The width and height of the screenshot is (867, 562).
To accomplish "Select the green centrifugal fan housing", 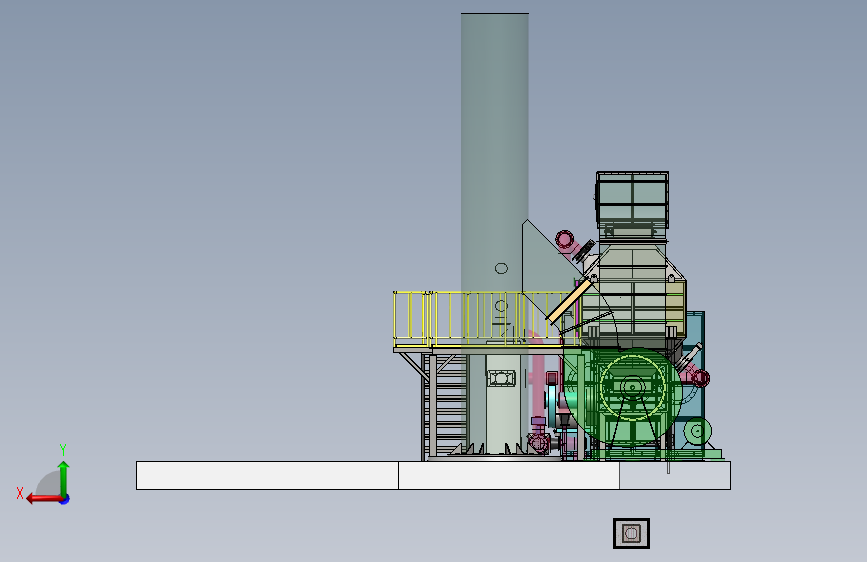I will 623,396.
